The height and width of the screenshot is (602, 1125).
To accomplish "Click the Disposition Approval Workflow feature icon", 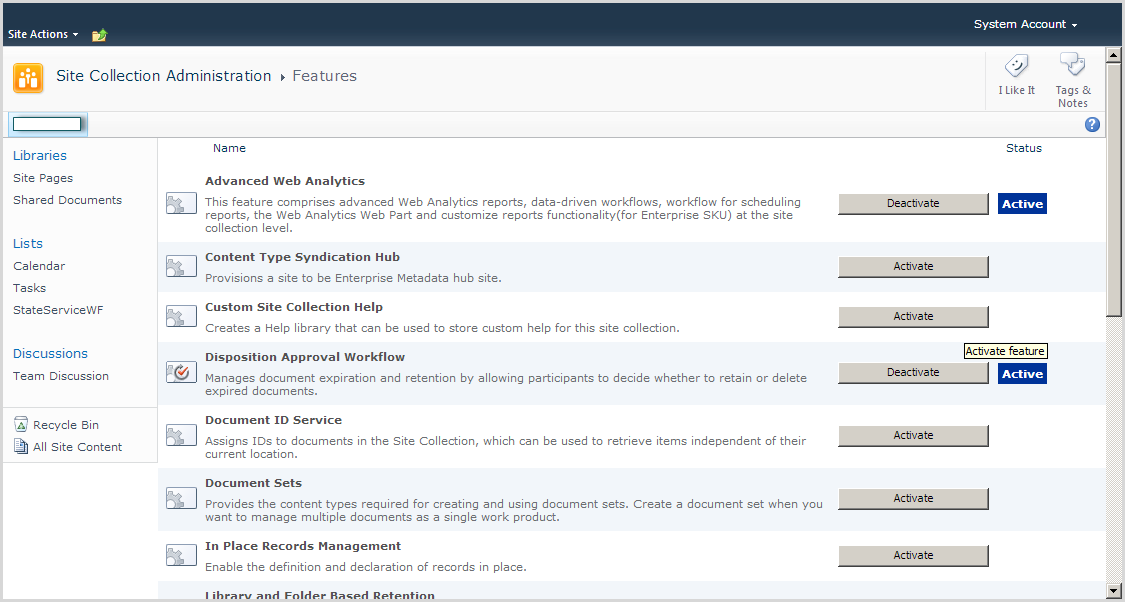I will [x=181, y=372].
